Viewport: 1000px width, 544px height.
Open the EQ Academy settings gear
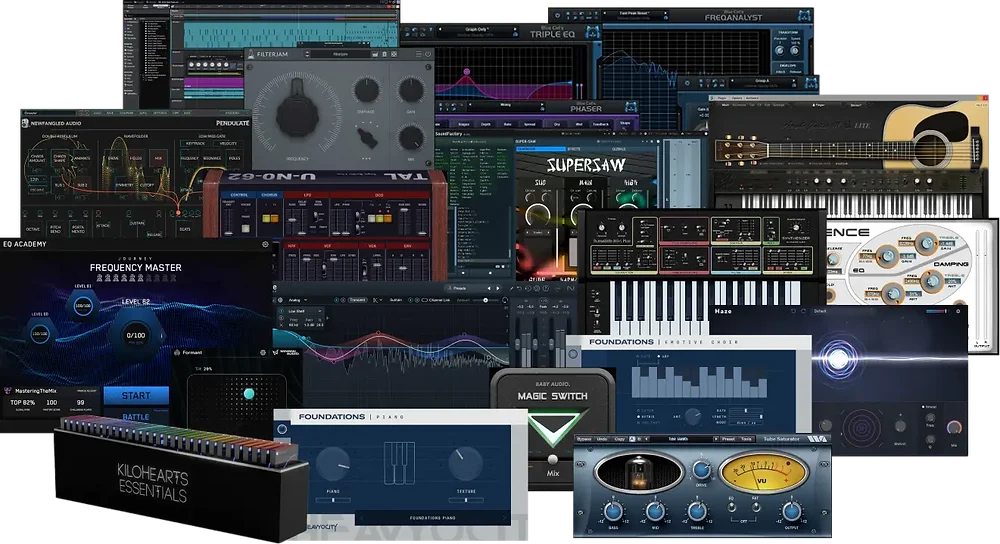point(265,244)
